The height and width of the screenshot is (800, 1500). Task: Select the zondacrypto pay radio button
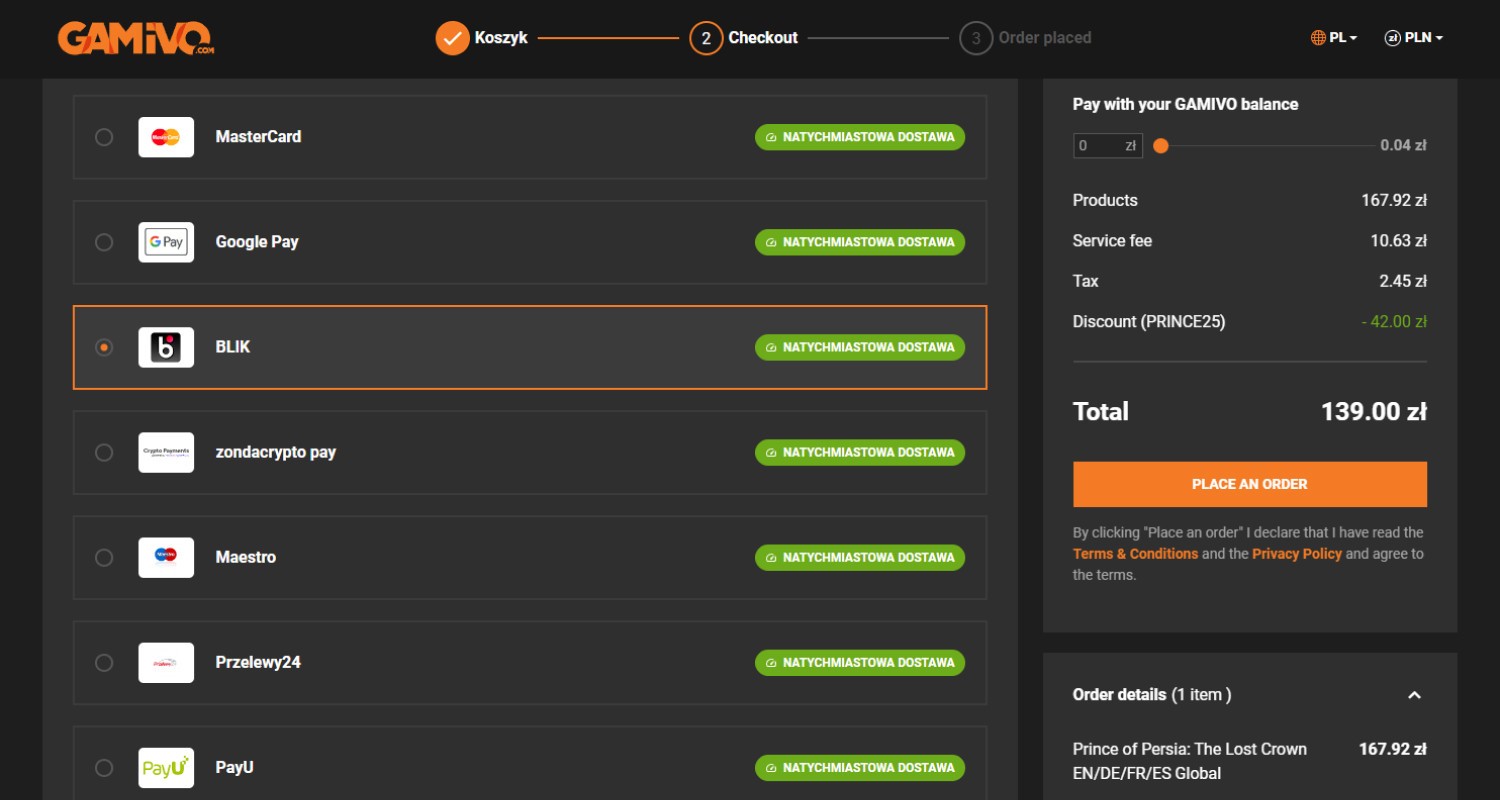point(104,452)
